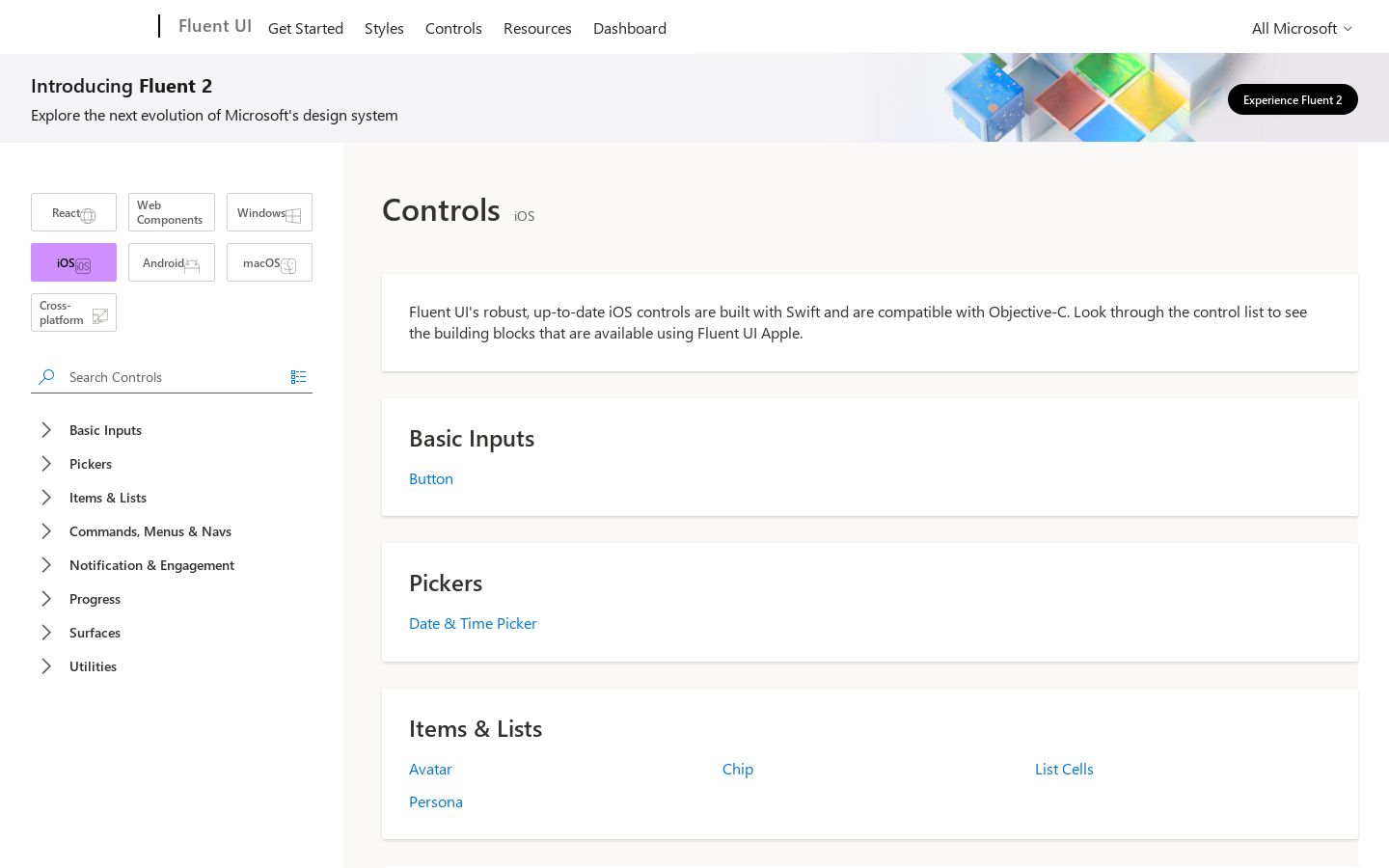Screen dimensions: 1389x868
Task: Click the search magnifier icon
Action: tap(46, 376)
